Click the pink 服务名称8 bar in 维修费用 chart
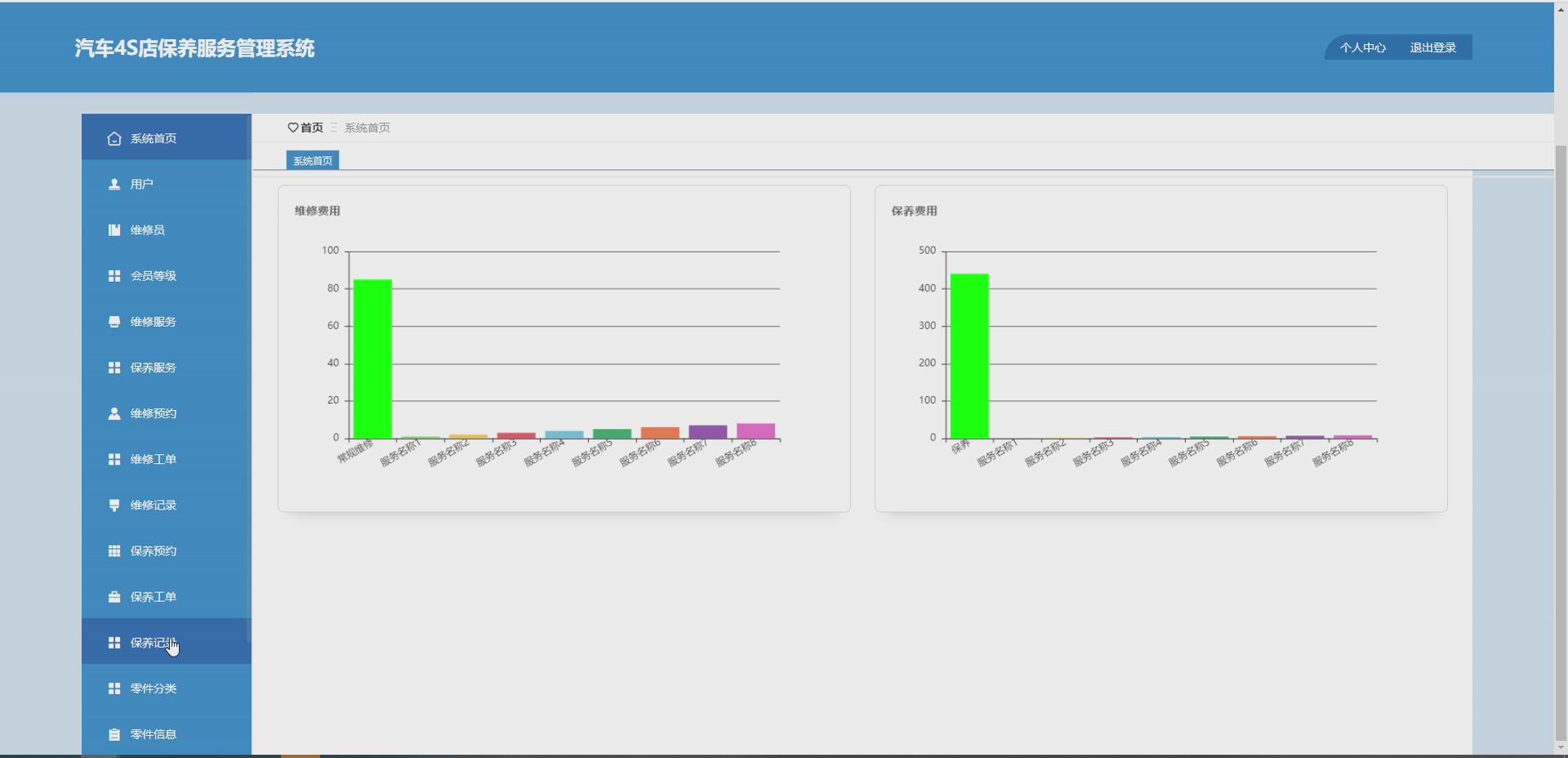The width and height of the screenshot is (1568, 758). tap(755, 430)
